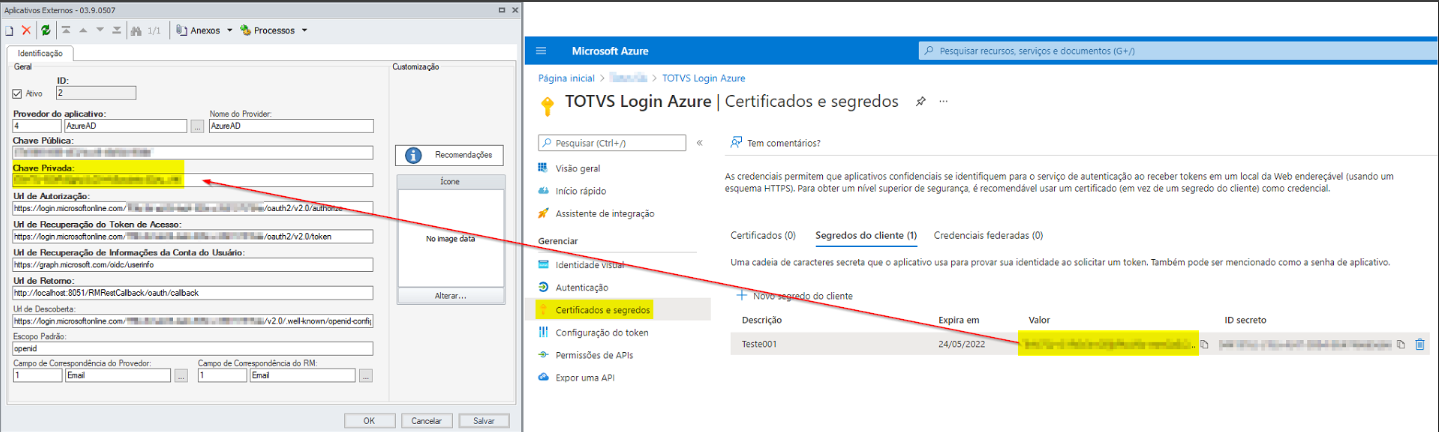The height and width of the screenshot is (432, 1439).
Task: Open the Processos toolbar item
Action: tap(267, 30)
